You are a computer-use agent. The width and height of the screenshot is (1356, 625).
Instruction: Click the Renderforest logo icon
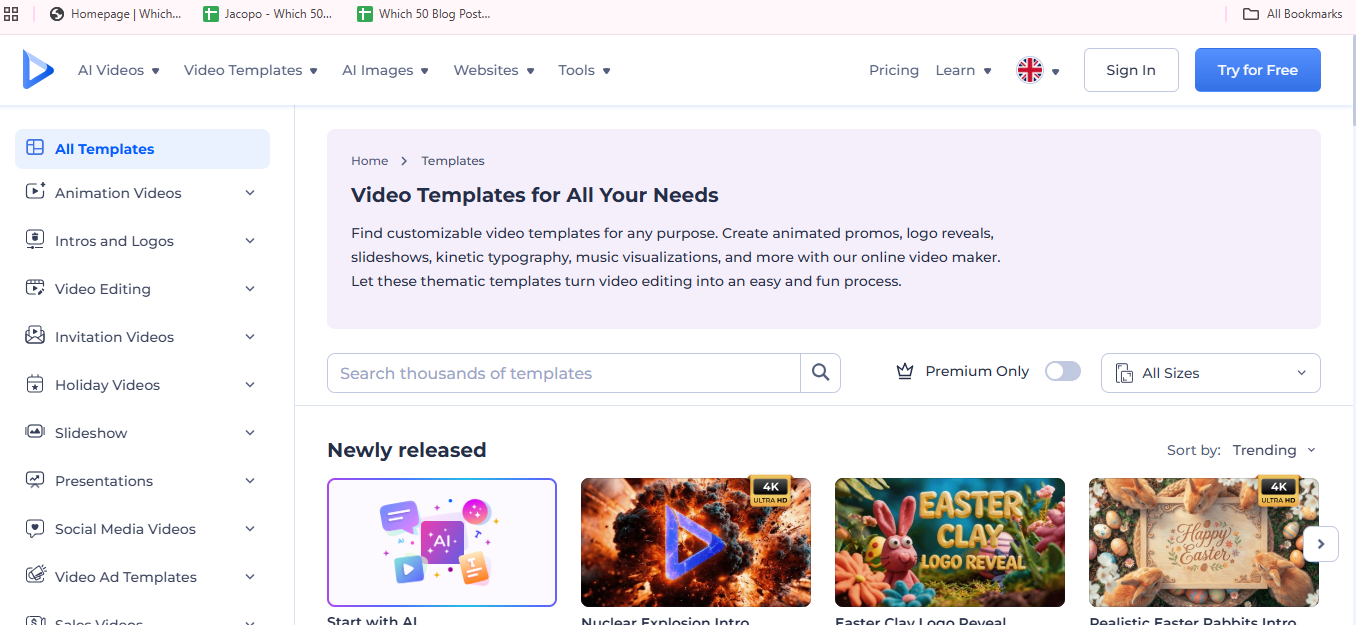38,70
